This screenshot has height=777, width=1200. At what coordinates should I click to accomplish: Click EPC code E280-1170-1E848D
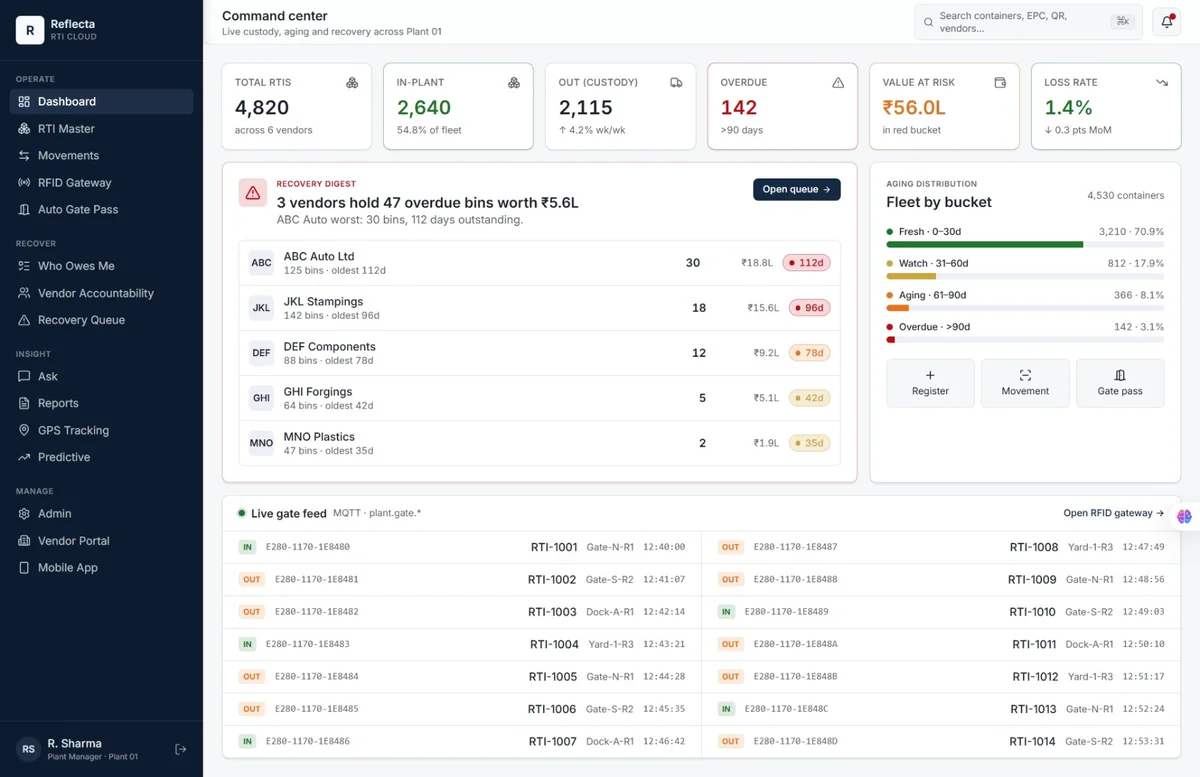(x=795, y=742)
